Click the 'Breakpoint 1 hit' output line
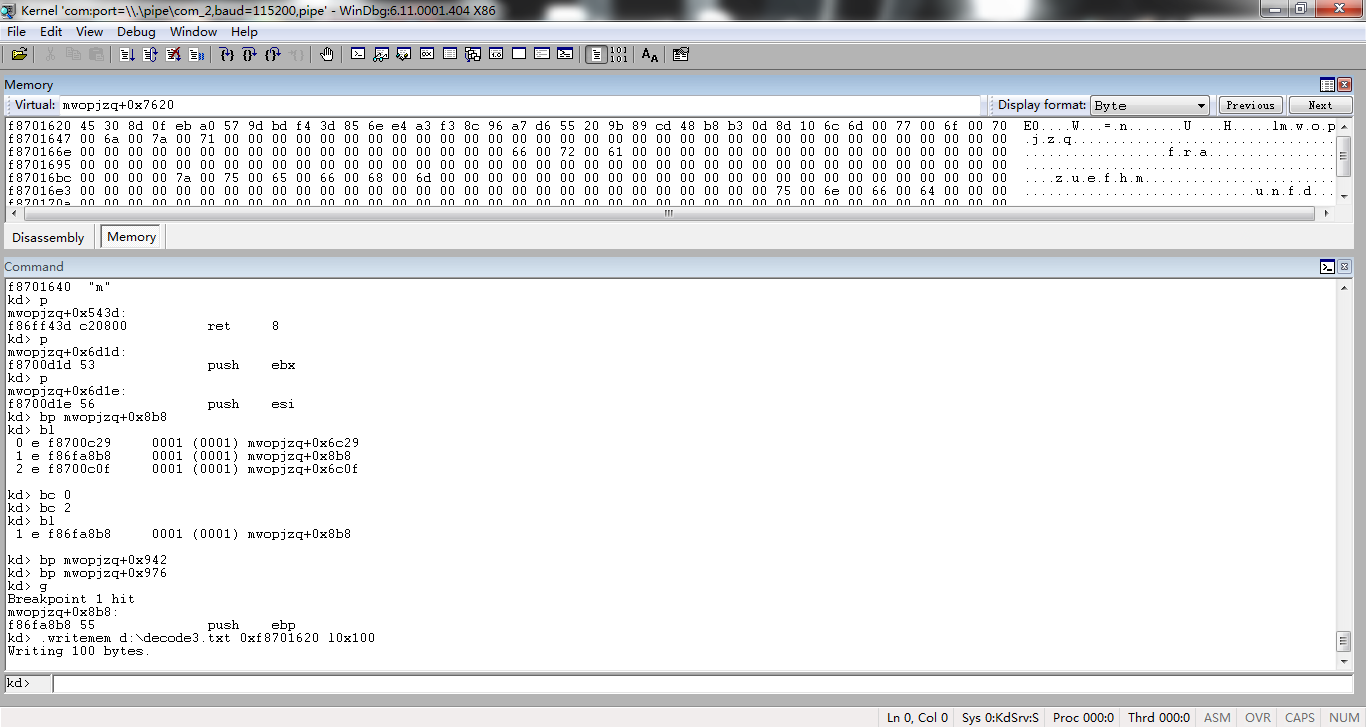 [x=70, y=599]
